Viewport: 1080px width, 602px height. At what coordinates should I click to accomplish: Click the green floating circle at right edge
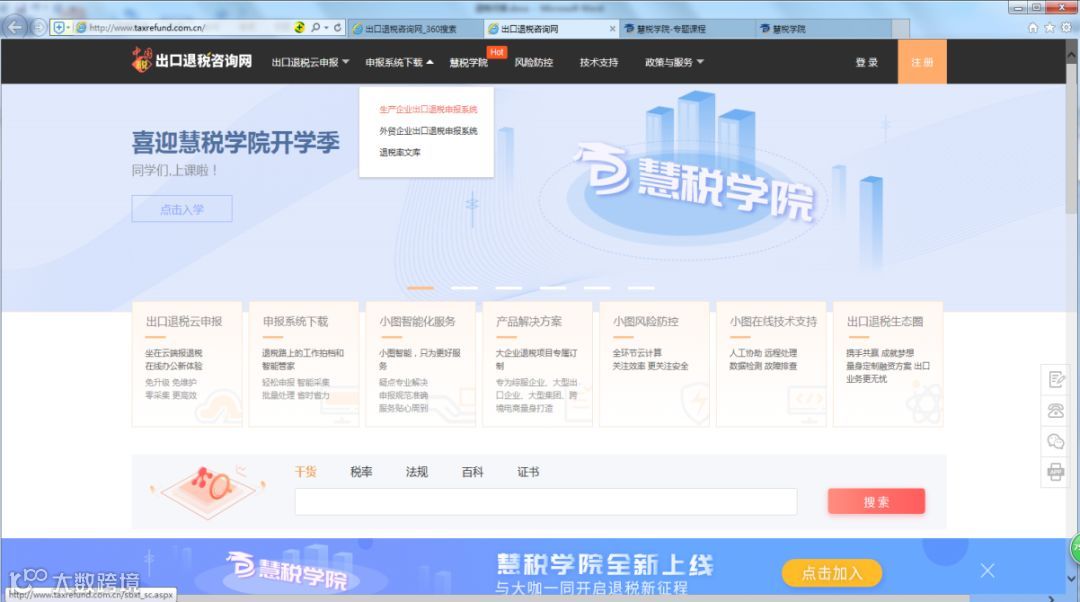pyautogui.click(x=1075, y=549)
